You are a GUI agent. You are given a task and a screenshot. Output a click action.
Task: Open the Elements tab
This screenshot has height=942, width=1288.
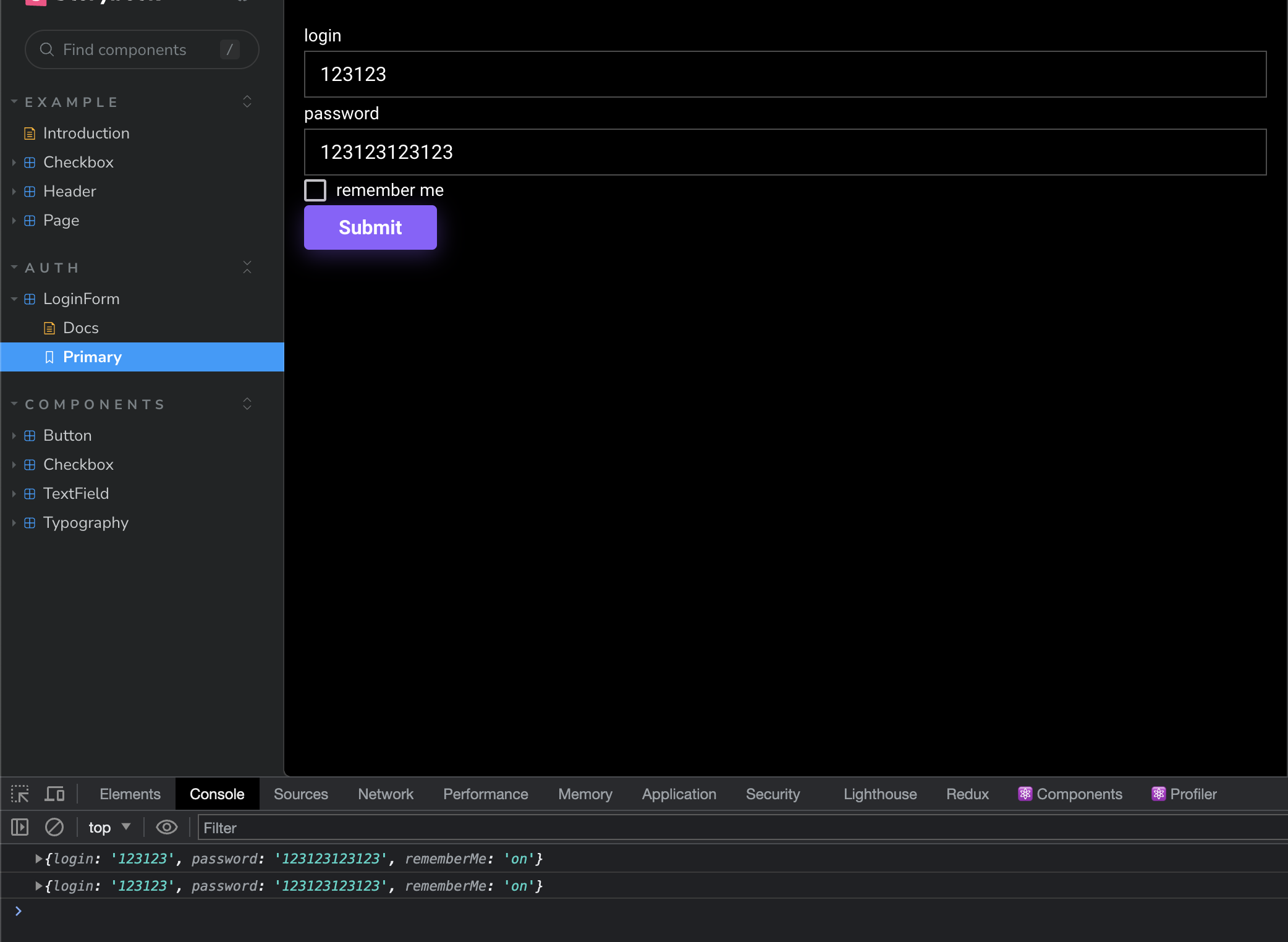130,794
